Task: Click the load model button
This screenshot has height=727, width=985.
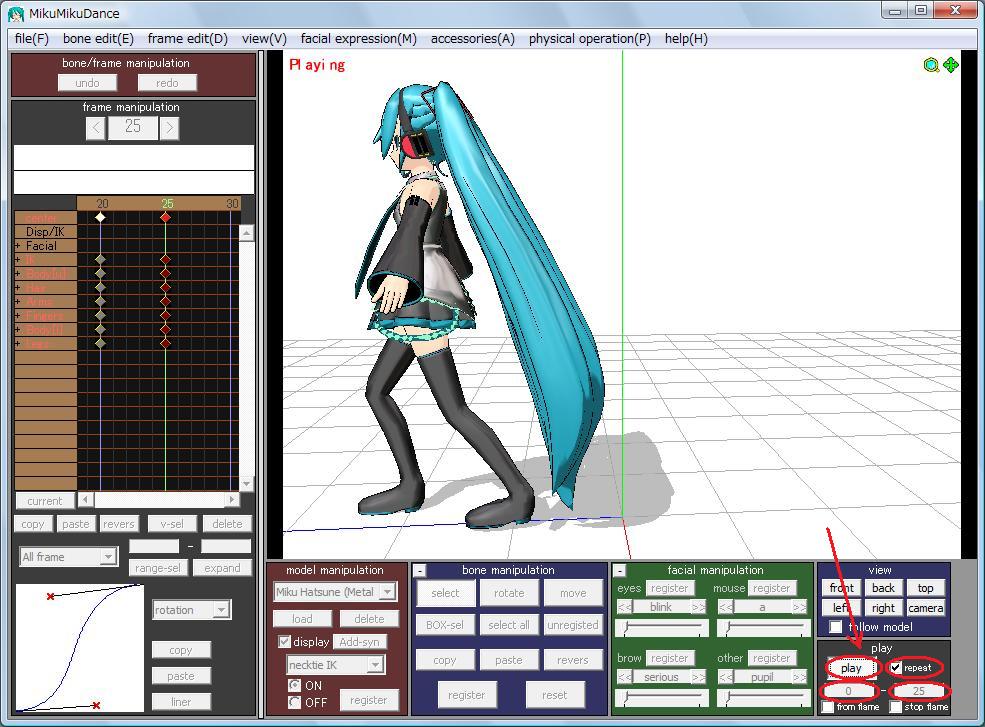Action: point(302,619)
